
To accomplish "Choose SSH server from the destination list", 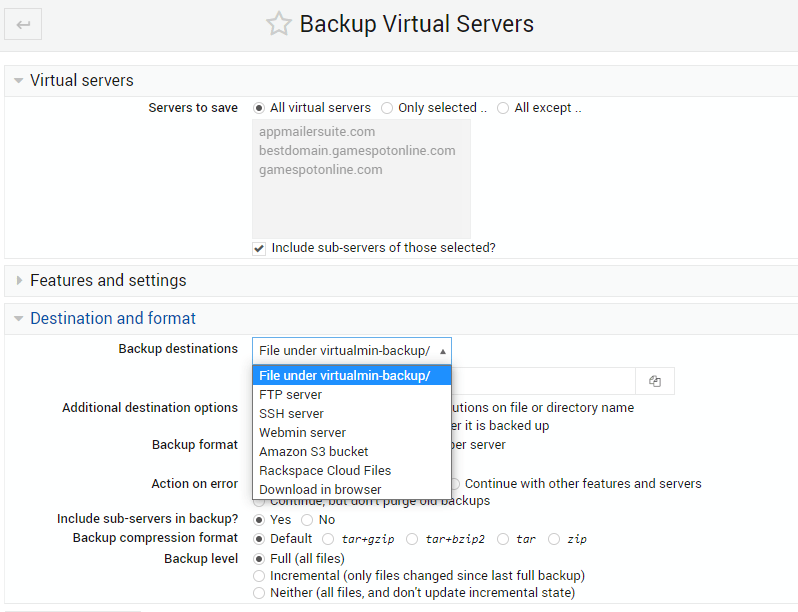I will (291, 414).
